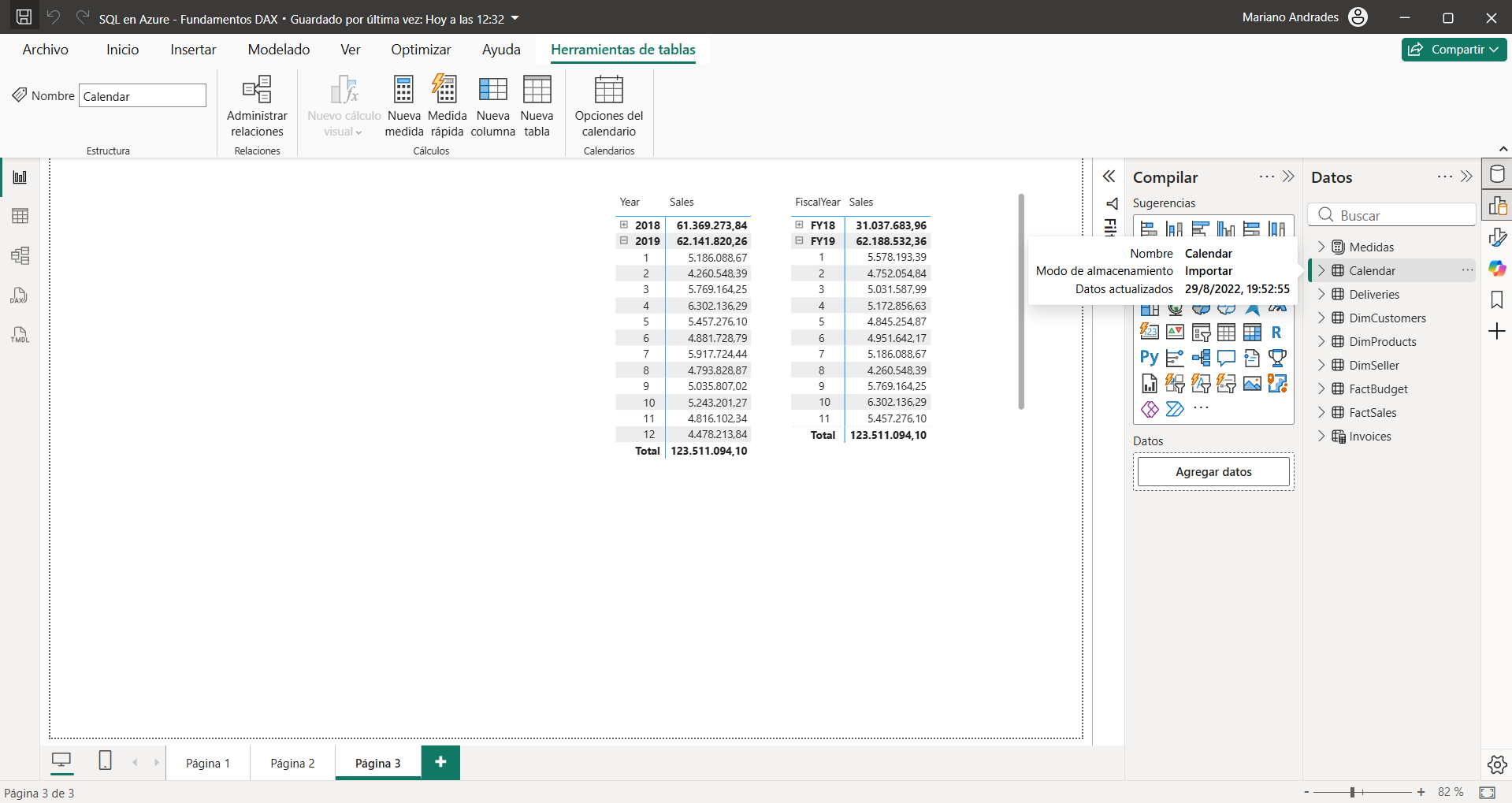Switch to the Model view icon
1512x803 pixels.
(x=20, y=255)
